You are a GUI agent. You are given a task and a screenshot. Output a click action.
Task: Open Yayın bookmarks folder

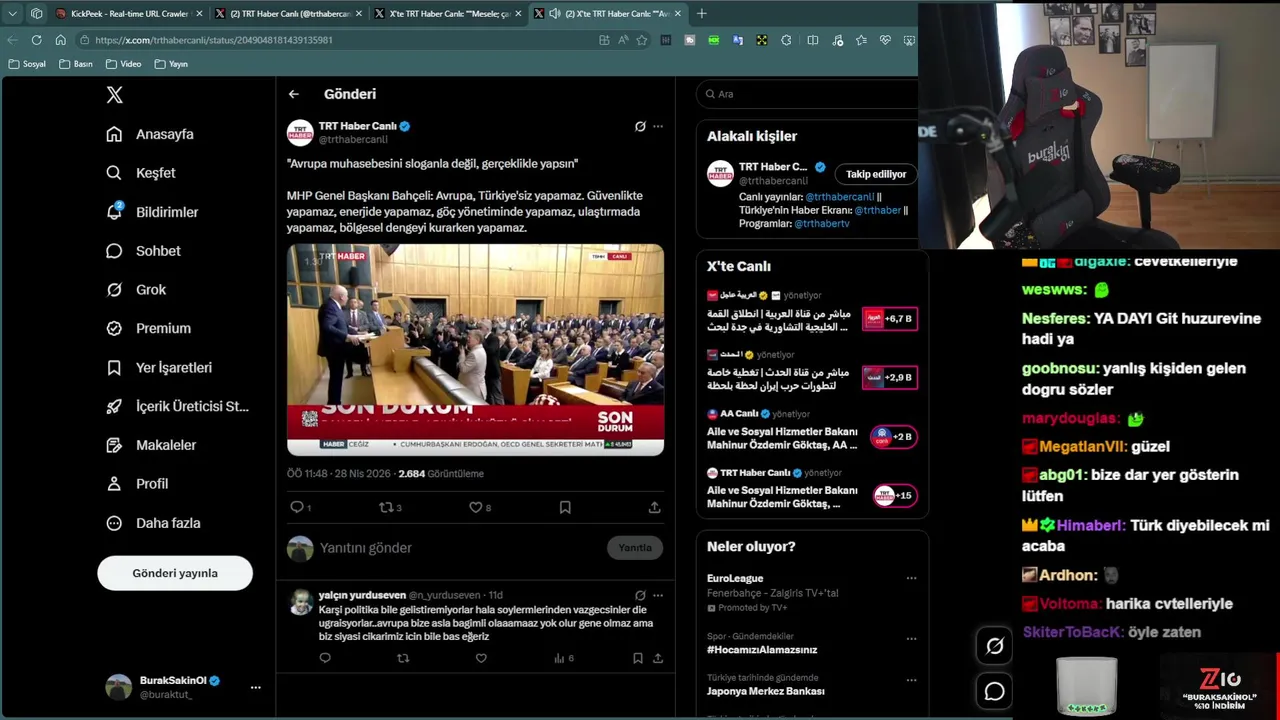(171, 64)
